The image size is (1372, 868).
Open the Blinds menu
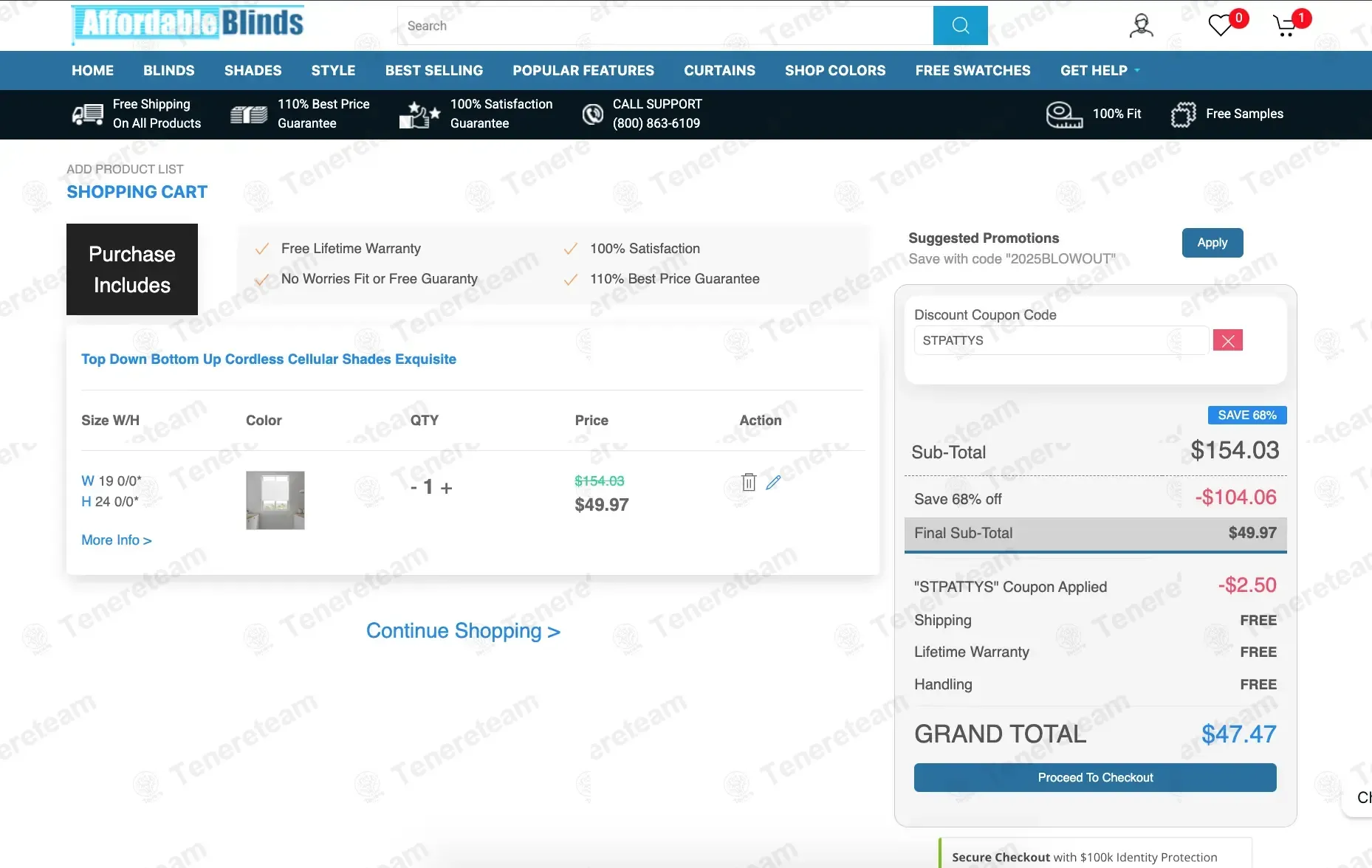[x=169, y=71]
